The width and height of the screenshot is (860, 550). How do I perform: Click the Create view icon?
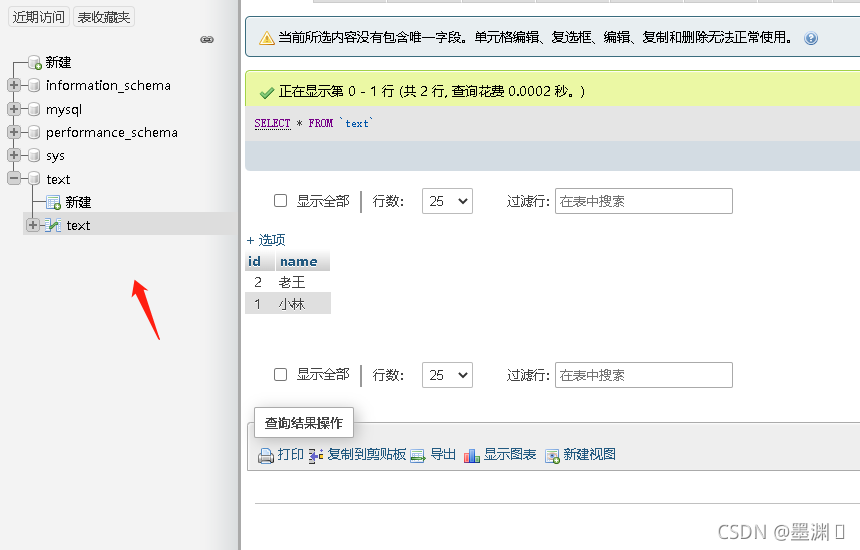pos(552,455)
